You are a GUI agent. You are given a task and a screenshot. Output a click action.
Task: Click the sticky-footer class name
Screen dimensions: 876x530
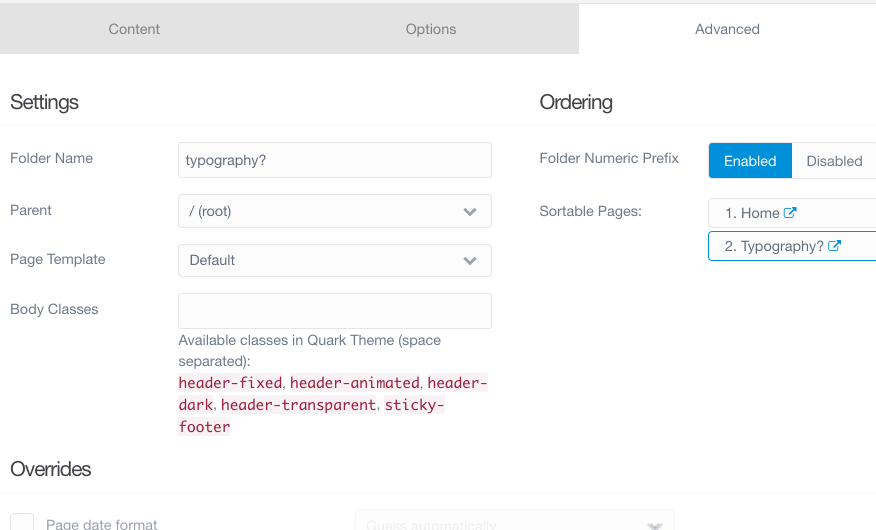[311, 416]
